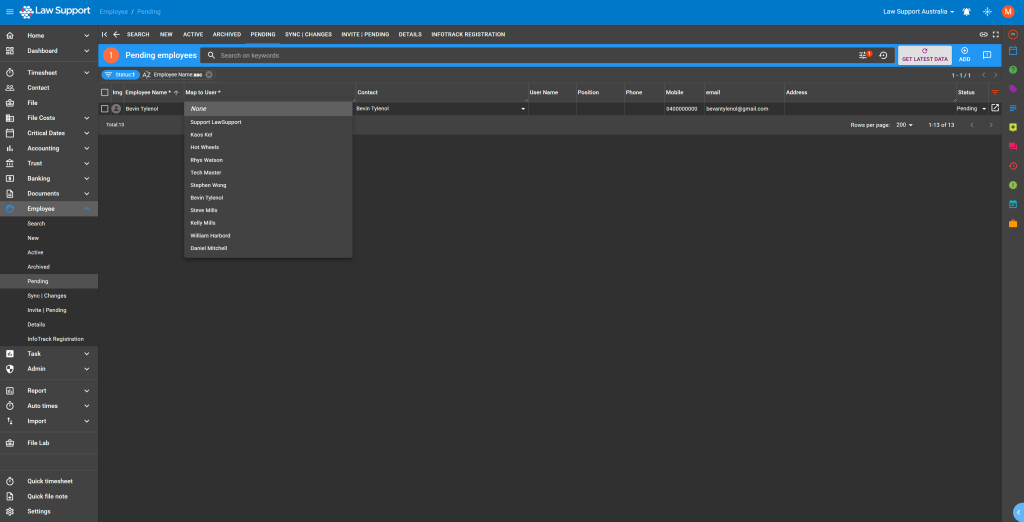Switch to the Archived tab
This screenshot has height=522, width=1024.
click(x=226, y=34)
